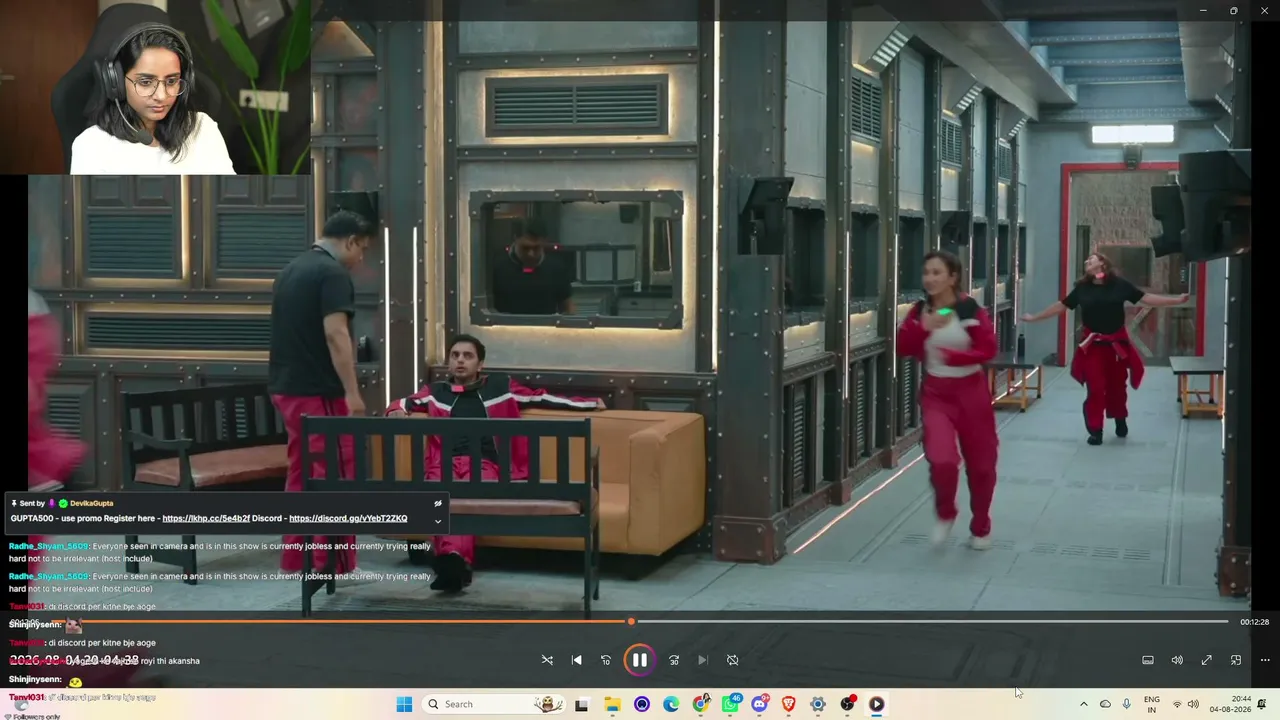The width and height of the screenshot is (1280, 720).
Task: Open the Wi-Fi network tray icon
Action: pos(1177,704)
